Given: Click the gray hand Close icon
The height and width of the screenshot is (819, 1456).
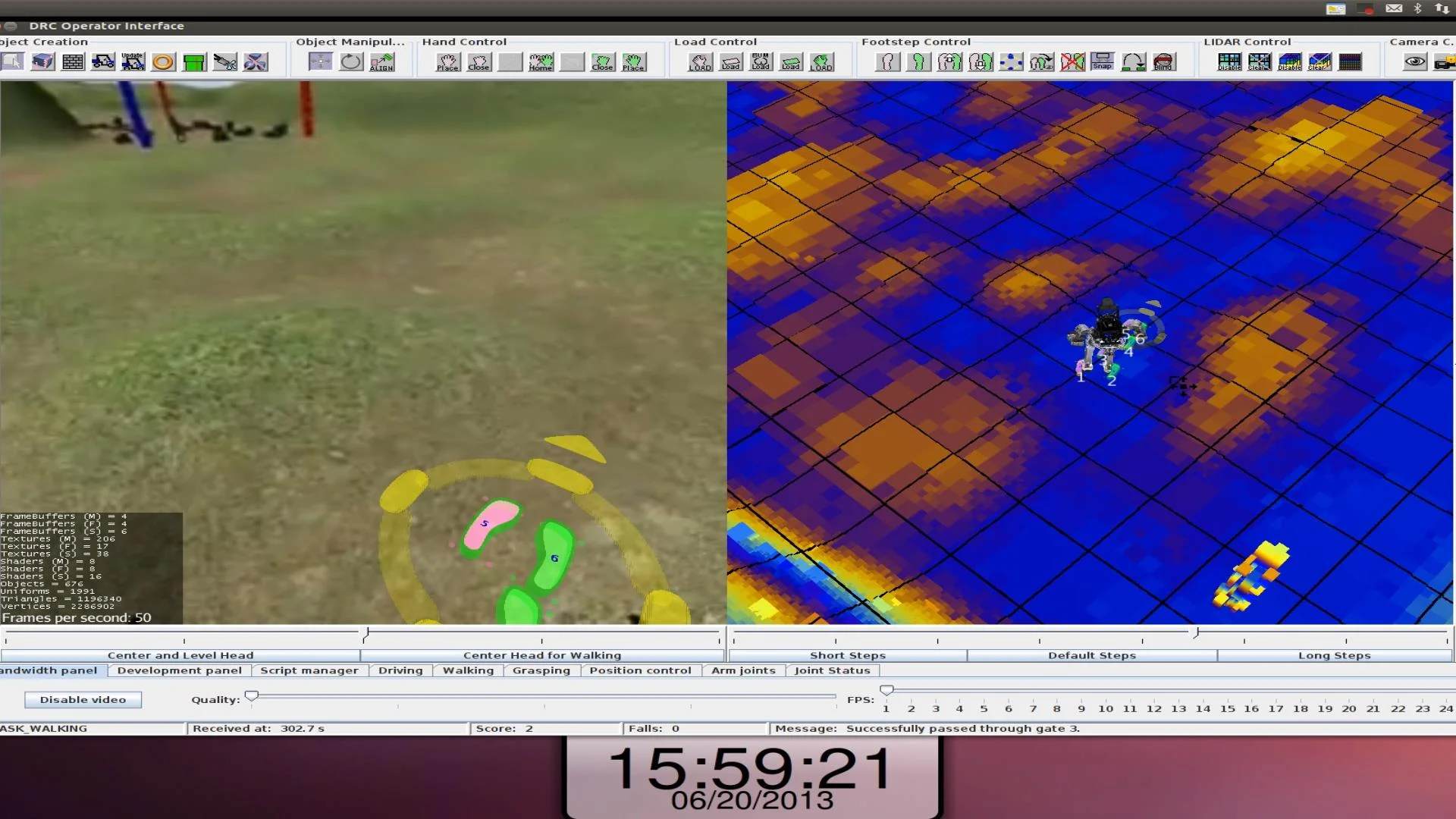Looking at the screenshot, I should [x=479, y=61].
